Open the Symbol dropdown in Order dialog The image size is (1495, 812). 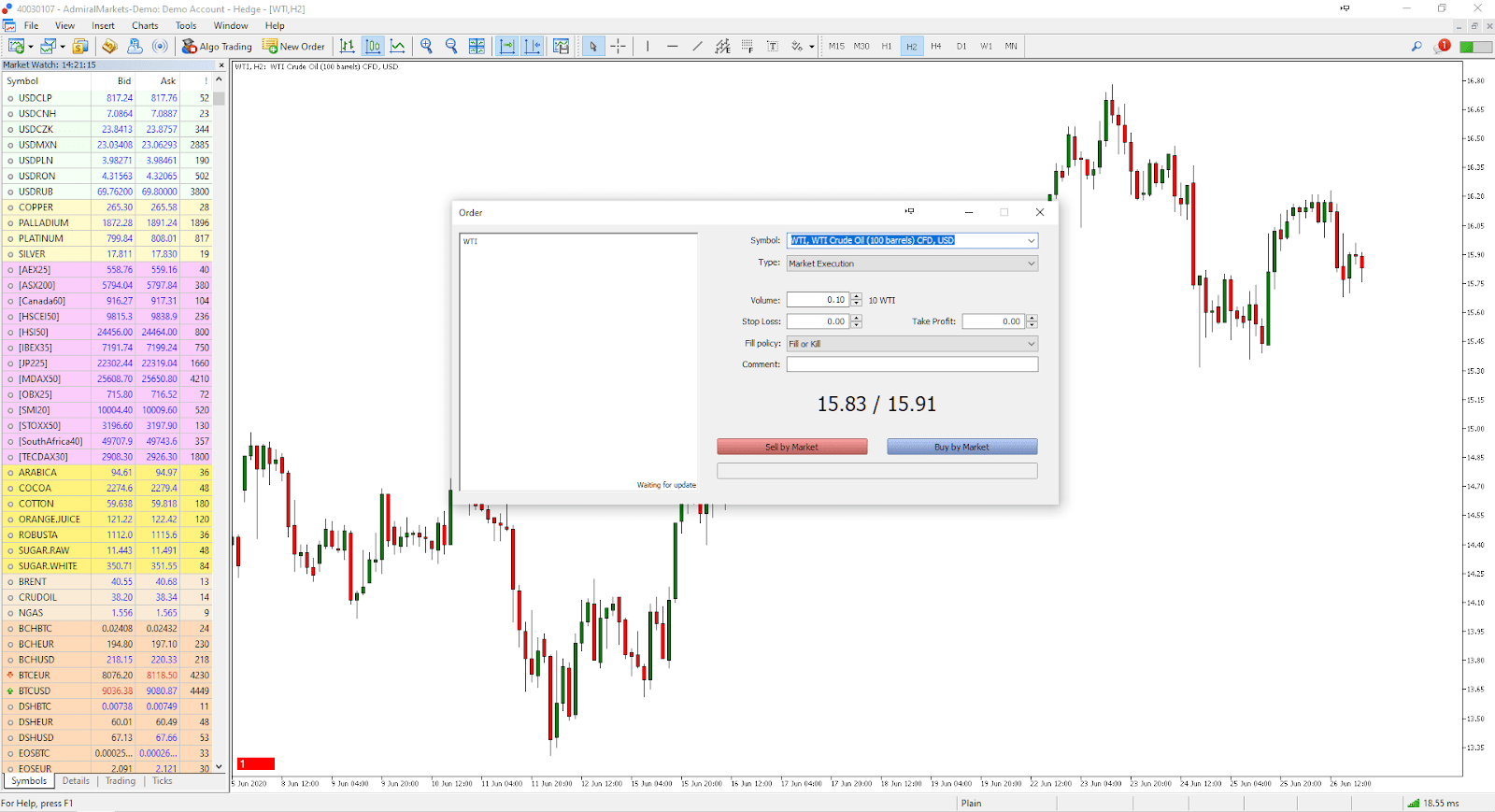1032,240
